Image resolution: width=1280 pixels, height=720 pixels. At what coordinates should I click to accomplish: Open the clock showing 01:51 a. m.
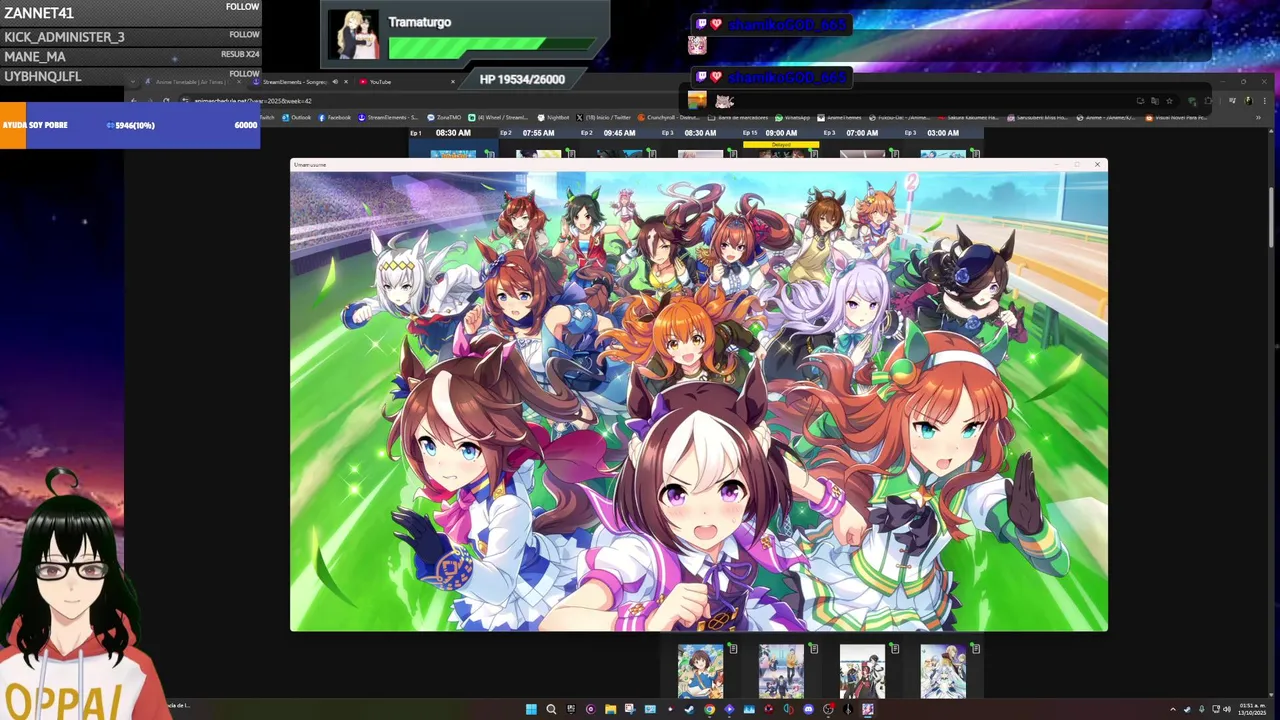click(1252, 709)
